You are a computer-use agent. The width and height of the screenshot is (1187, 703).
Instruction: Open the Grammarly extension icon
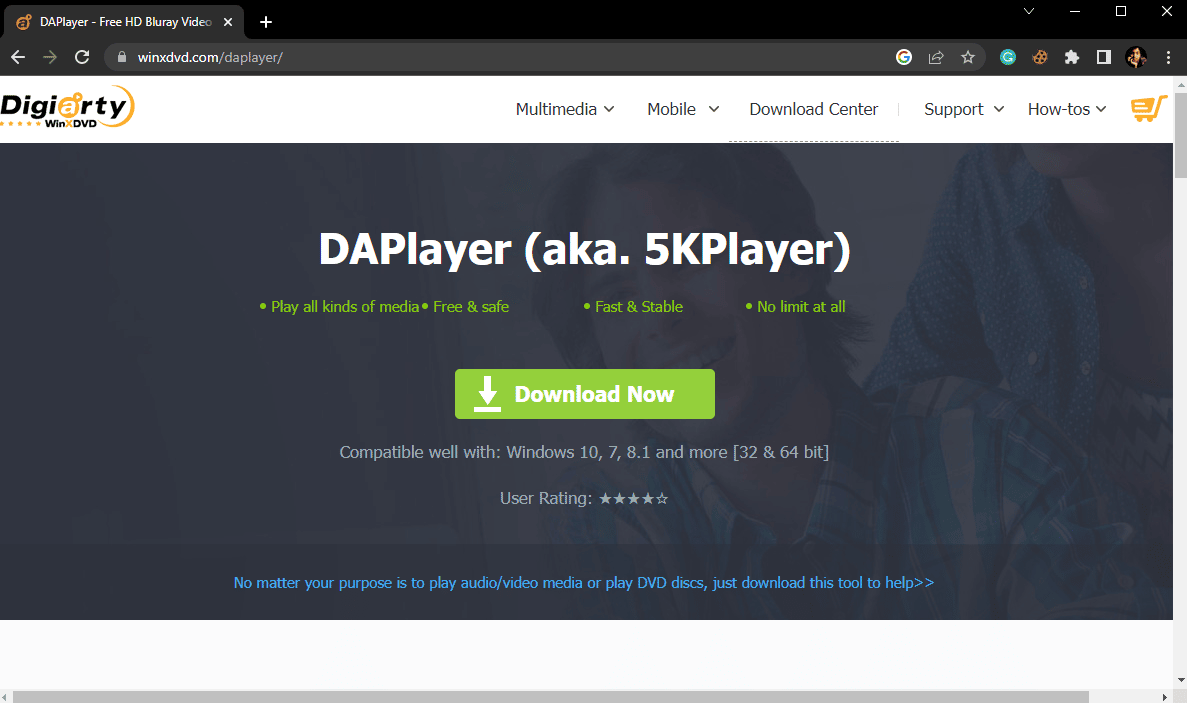[1008, 58]
